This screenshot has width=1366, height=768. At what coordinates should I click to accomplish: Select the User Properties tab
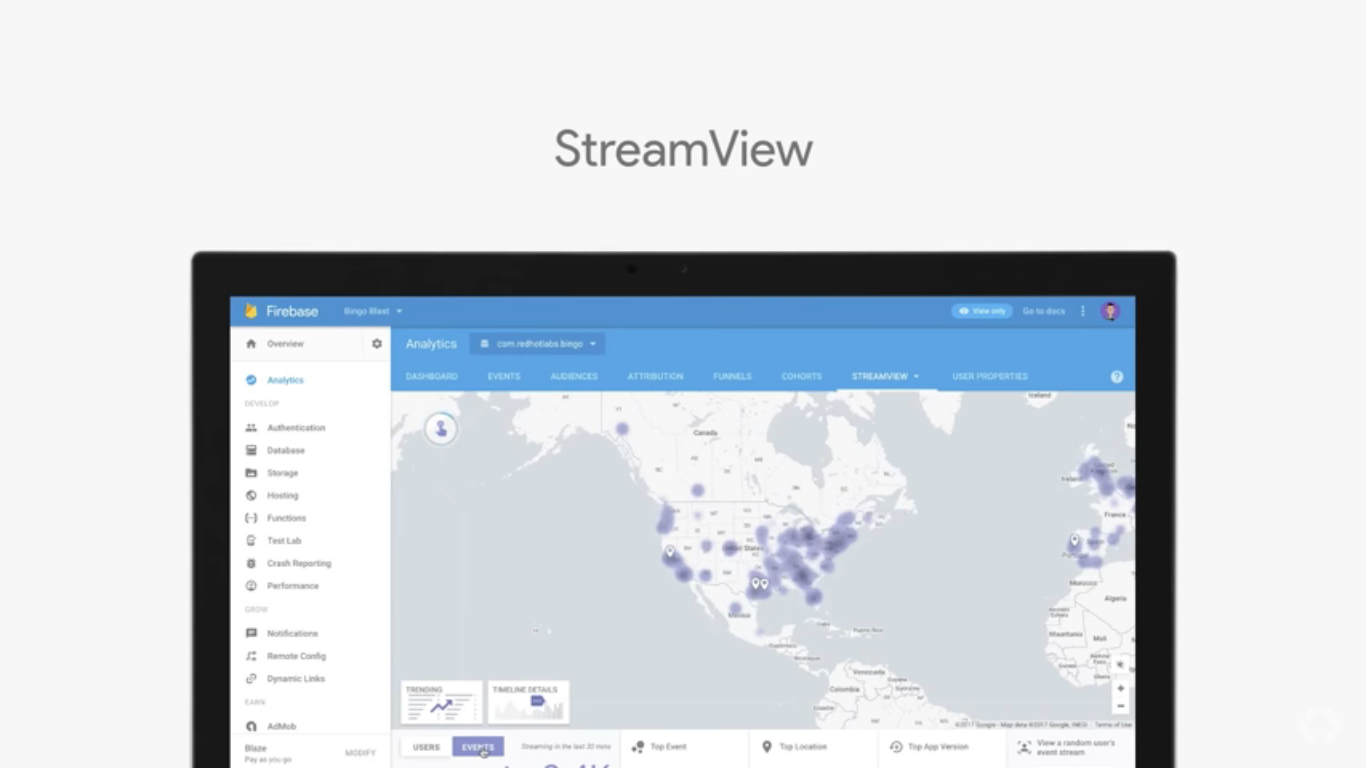click(990, 377)
